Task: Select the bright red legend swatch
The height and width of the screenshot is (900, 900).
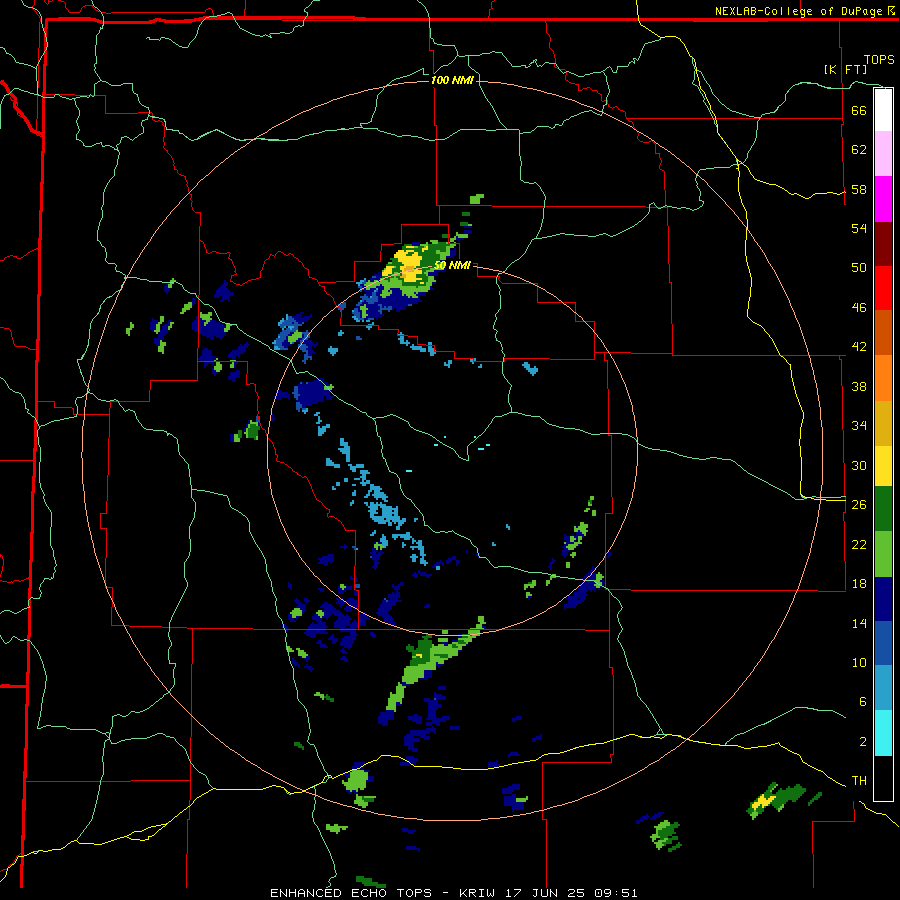Action: [x=883, y=288]
